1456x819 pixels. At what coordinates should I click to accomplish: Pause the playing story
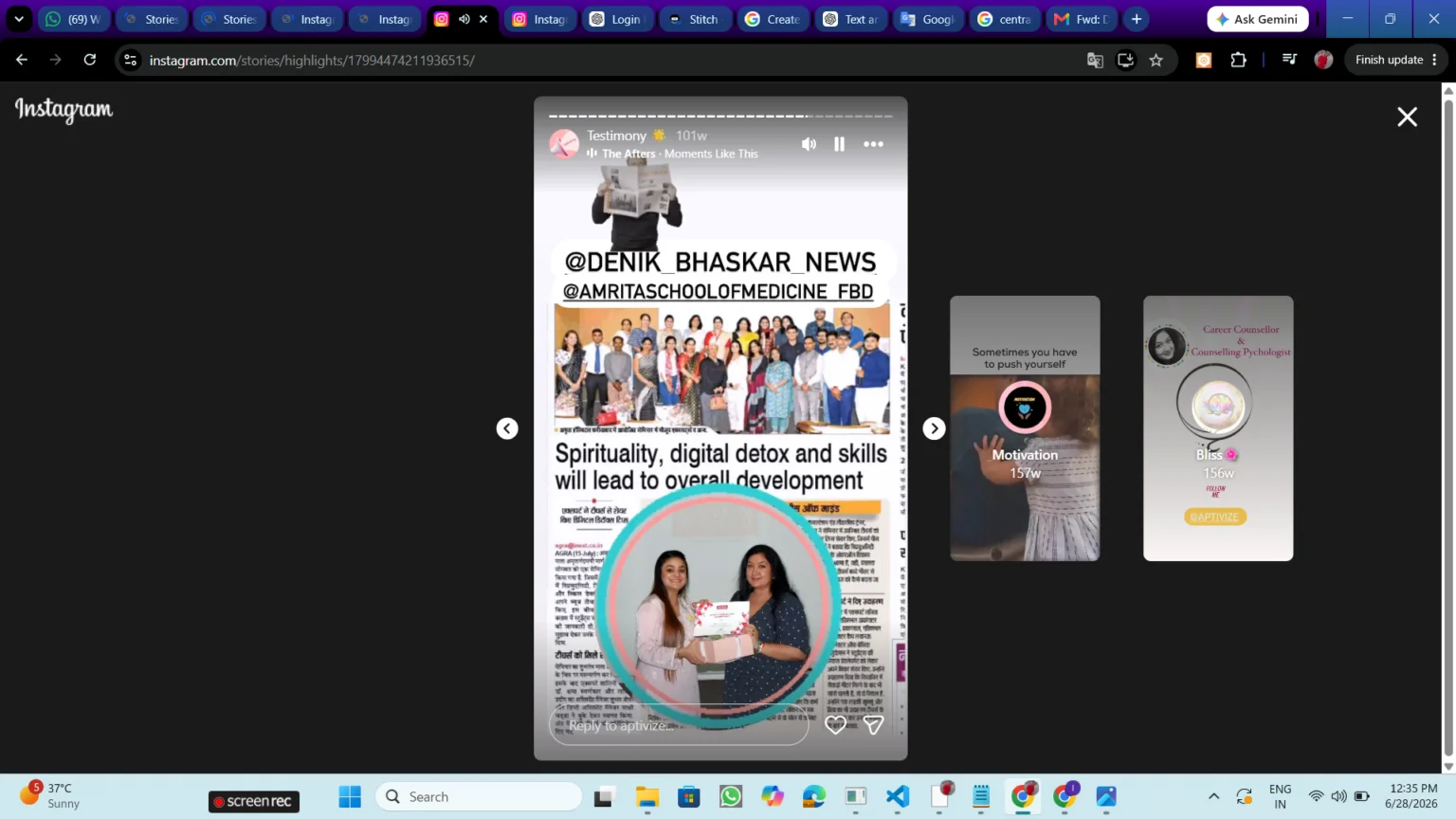tap(839, 144)
